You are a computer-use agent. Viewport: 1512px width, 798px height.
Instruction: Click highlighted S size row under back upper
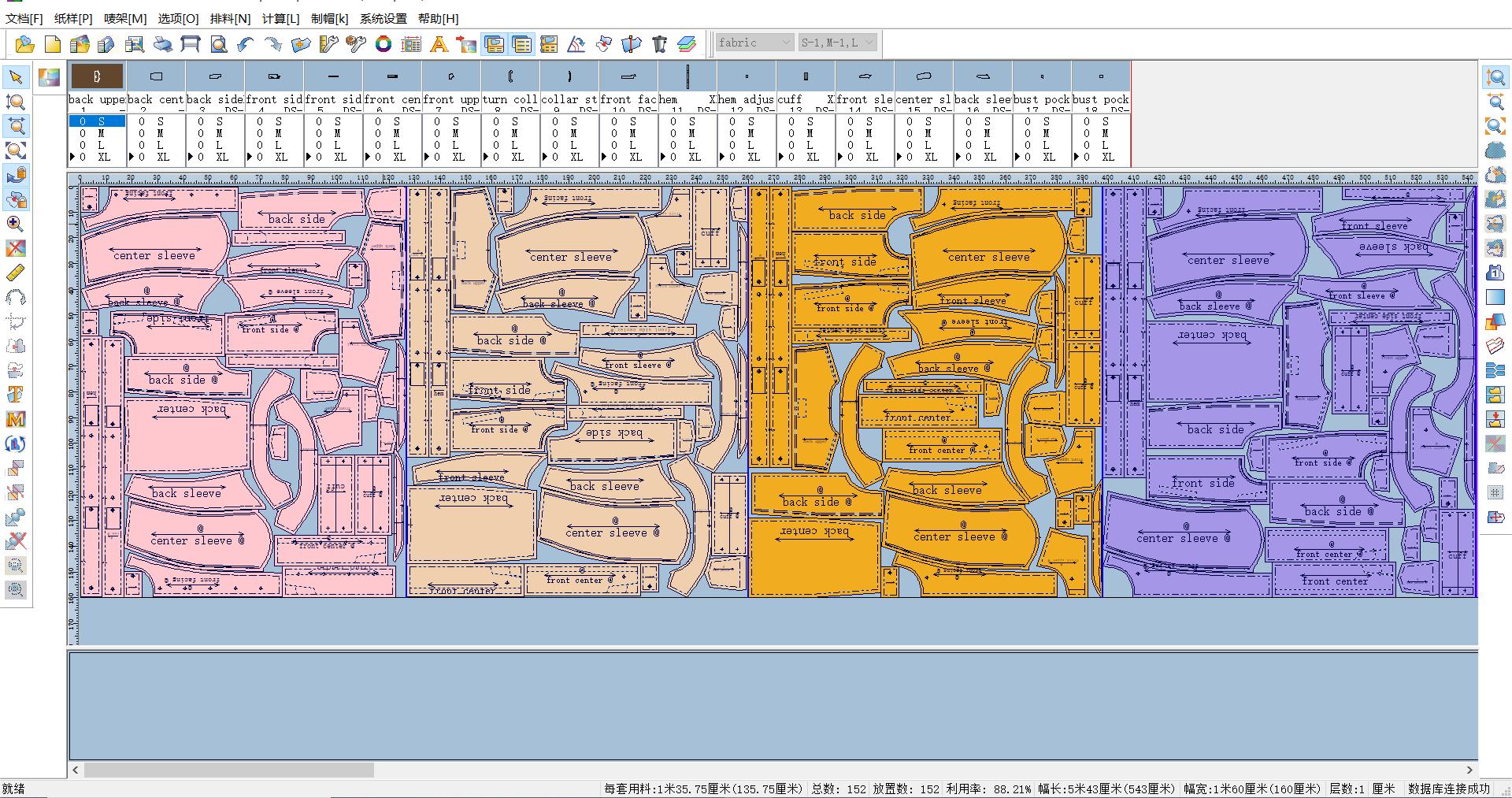pyautogui.click(x=97, y=121)
